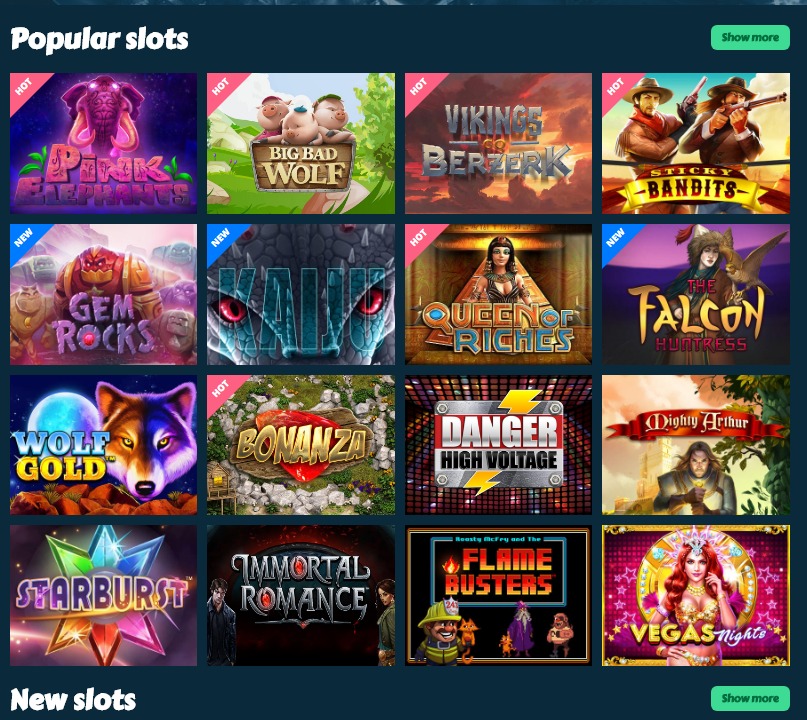Open Vikings Go Berzerk game tile
This screenshot has height=720, width=807.
click(498, 143)
